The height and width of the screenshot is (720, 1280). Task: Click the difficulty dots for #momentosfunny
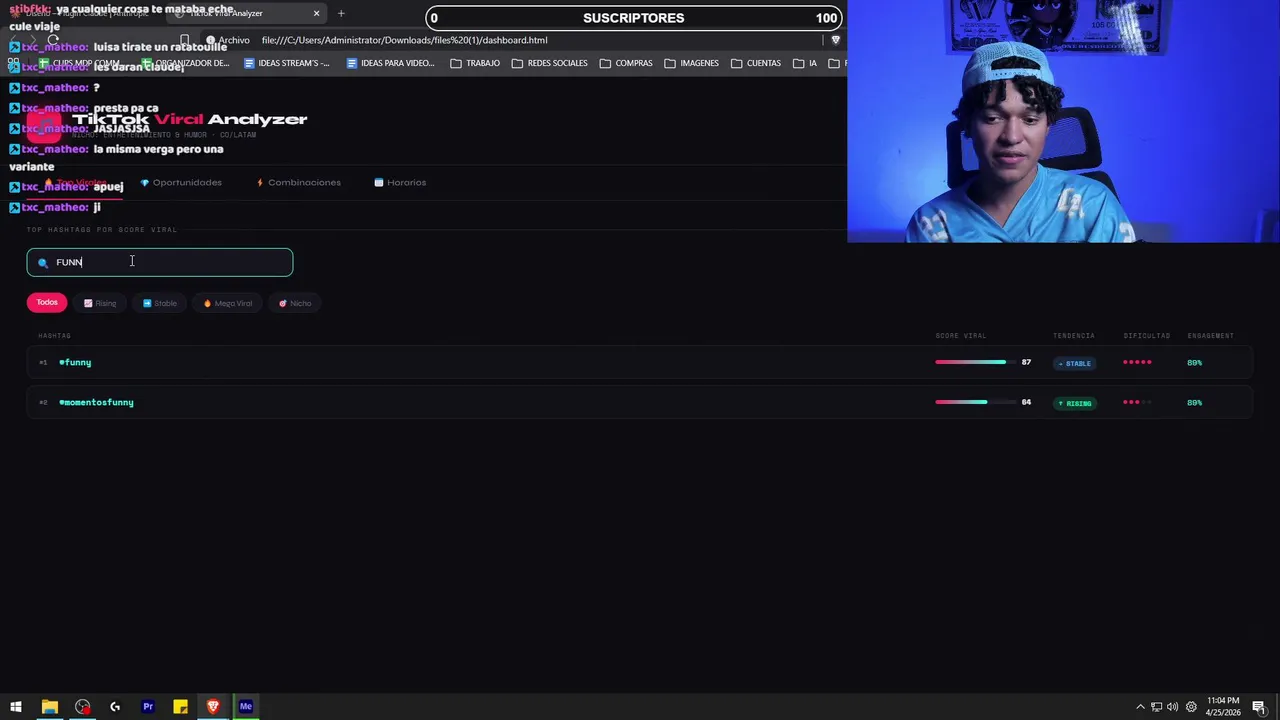coord(1137,402)
